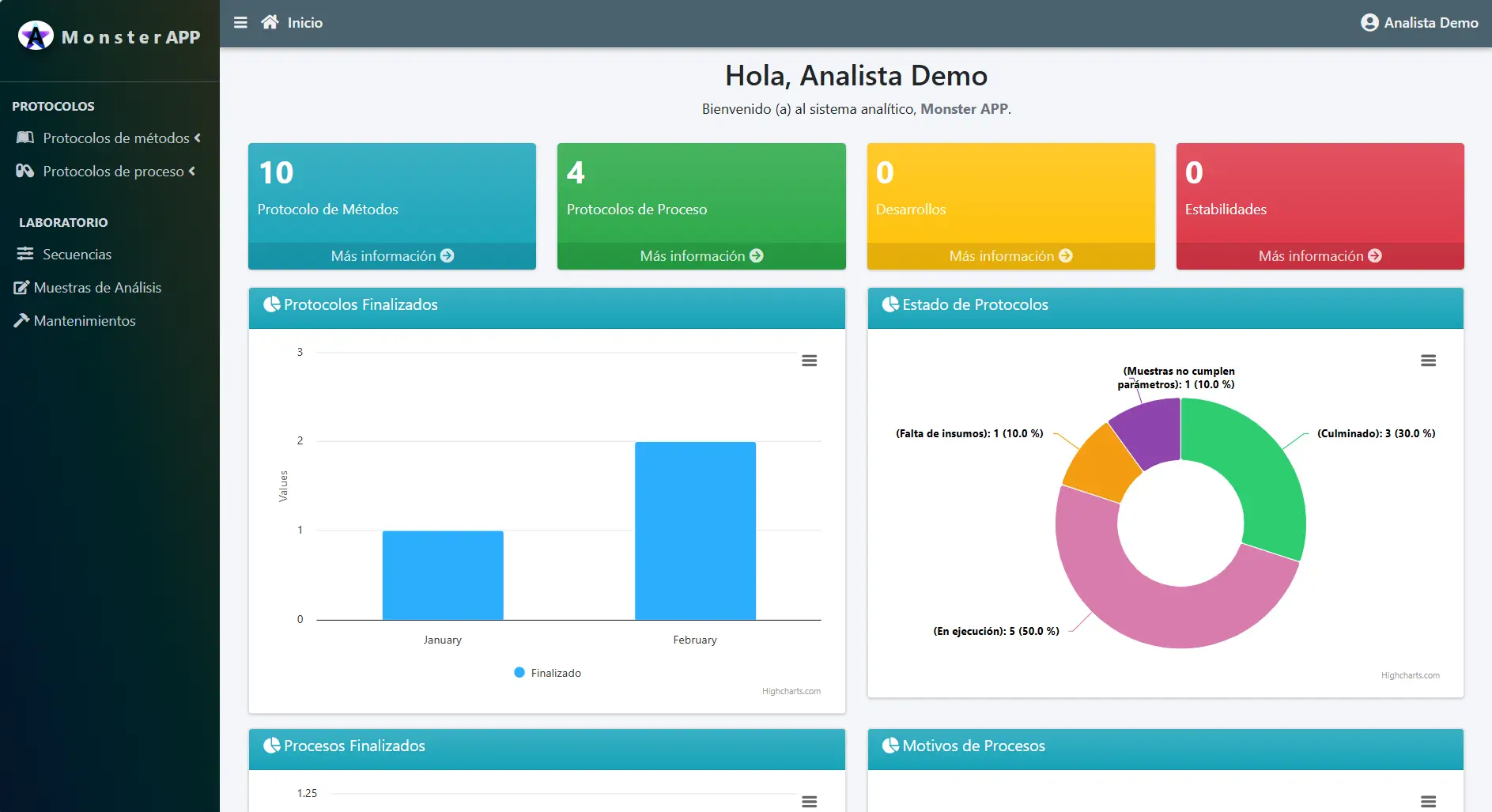
Task: Click Más información on Estabilidades card
Action: point(1319,256)
